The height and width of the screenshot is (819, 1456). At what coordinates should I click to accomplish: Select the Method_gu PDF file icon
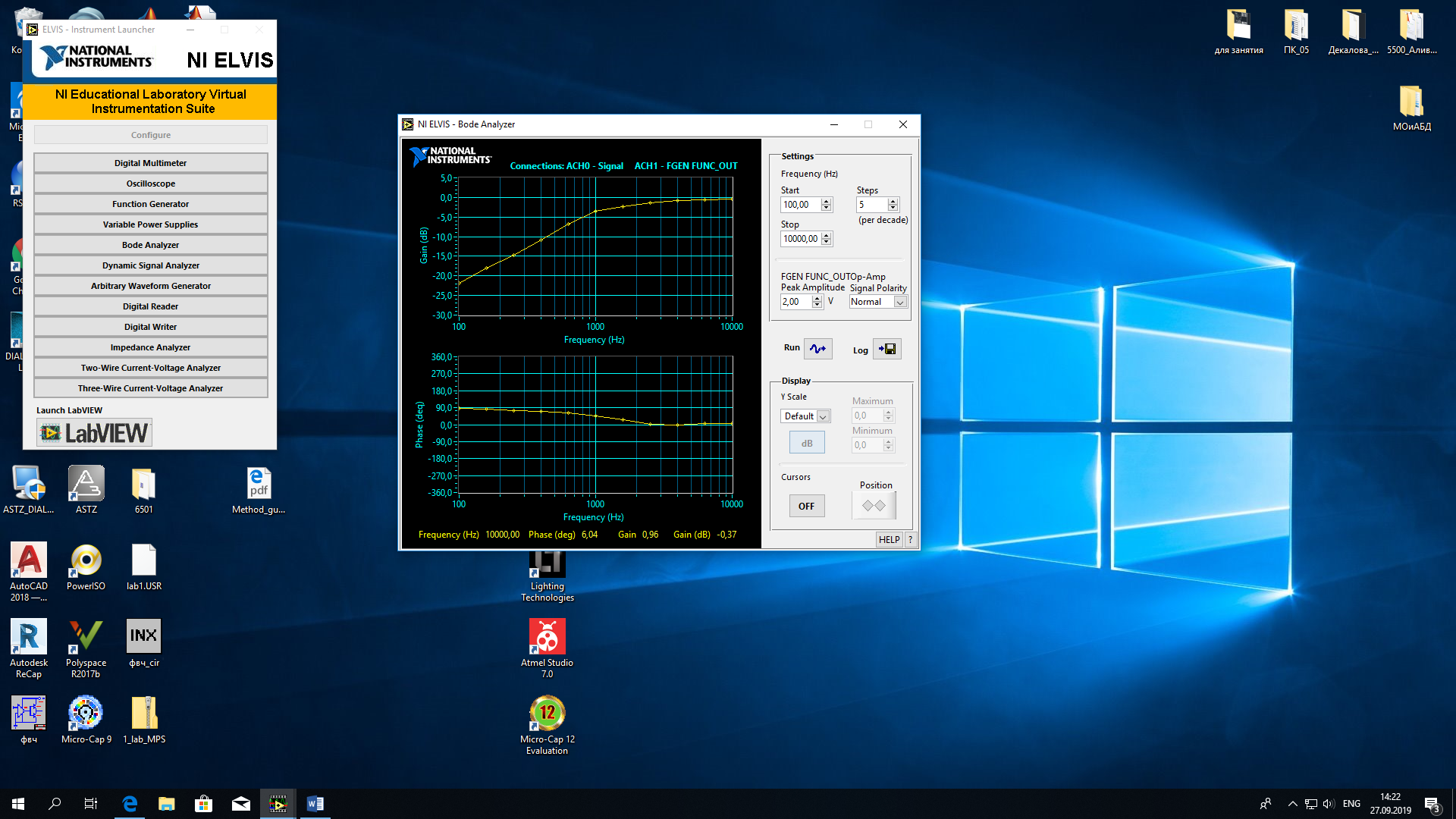(x=259, y=491)
